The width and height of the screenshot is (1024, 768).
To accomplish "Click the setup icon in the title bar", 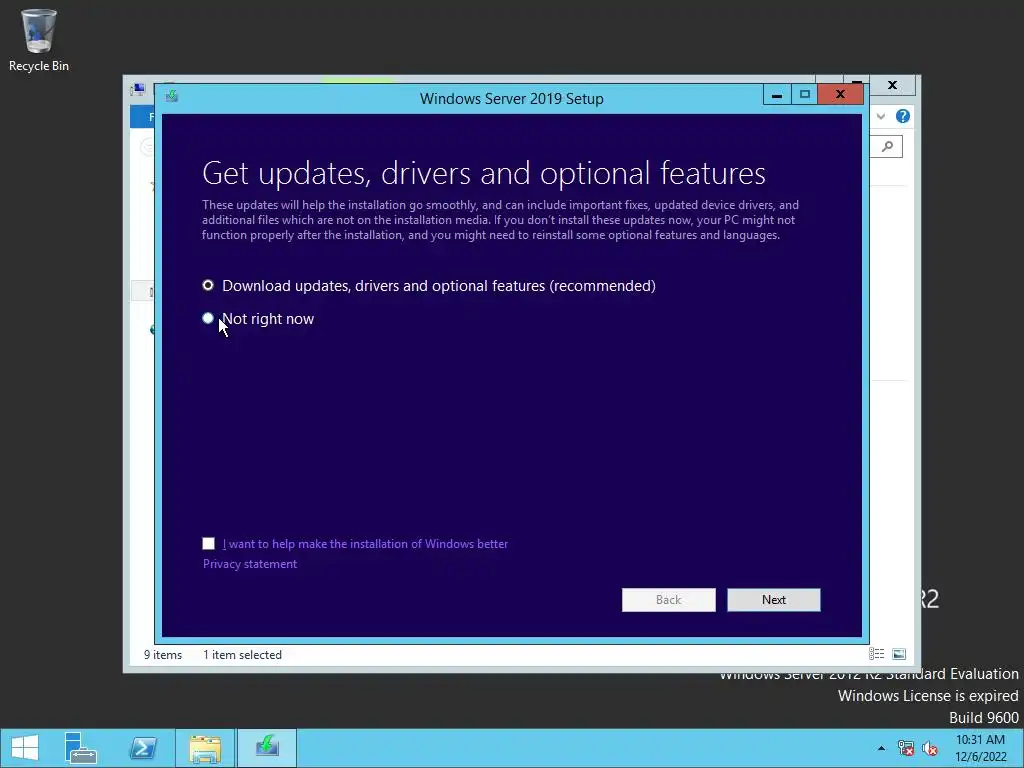I will [x=172, y=97].
